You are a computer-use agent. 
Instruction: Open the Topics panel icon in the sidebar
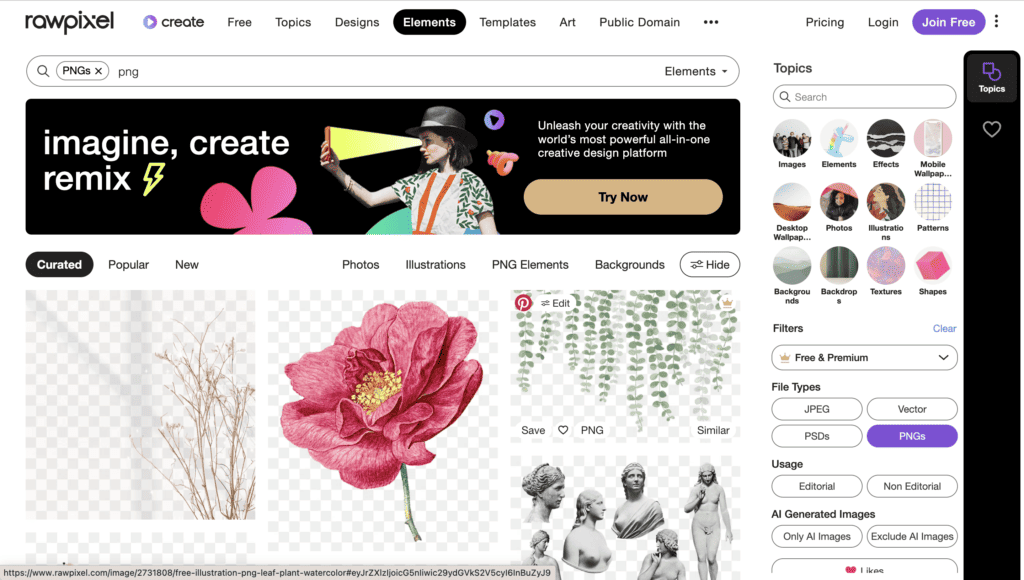(991, 77)
